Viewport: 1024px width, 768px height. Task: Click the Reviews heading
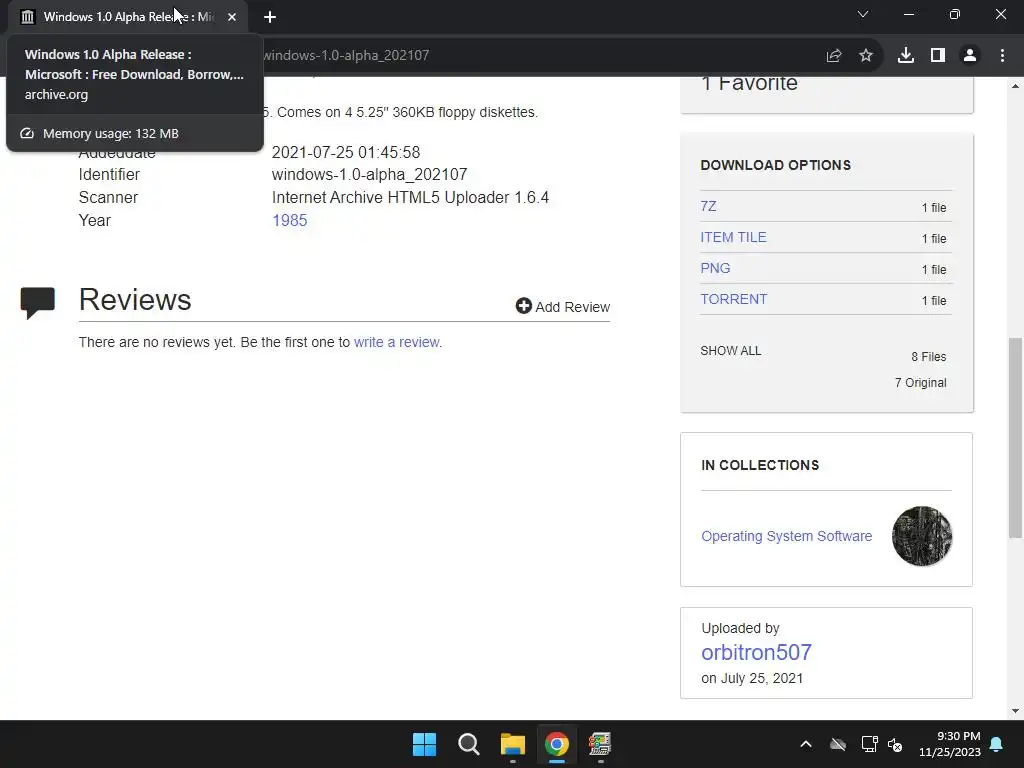click(x=135, y=300)
